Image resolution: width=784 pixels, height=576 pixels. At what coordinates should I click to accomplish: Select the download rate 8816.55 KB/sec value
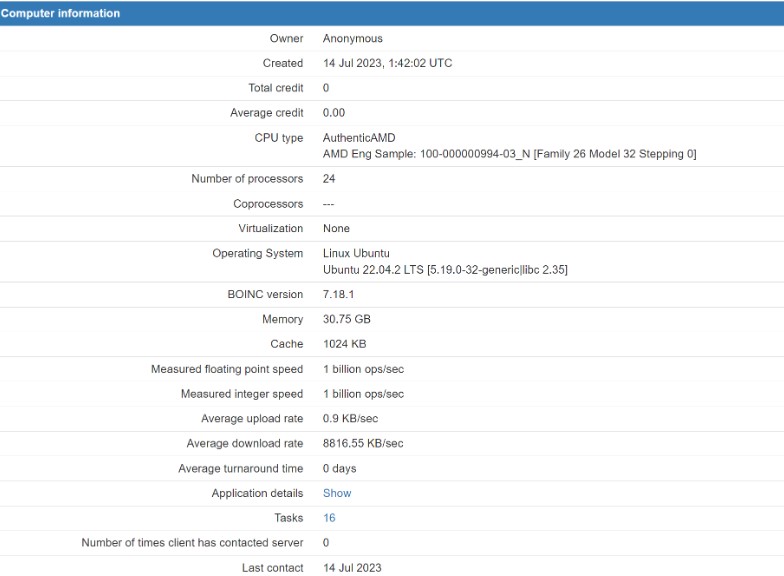pyautogui.click(x=363, y=443)
